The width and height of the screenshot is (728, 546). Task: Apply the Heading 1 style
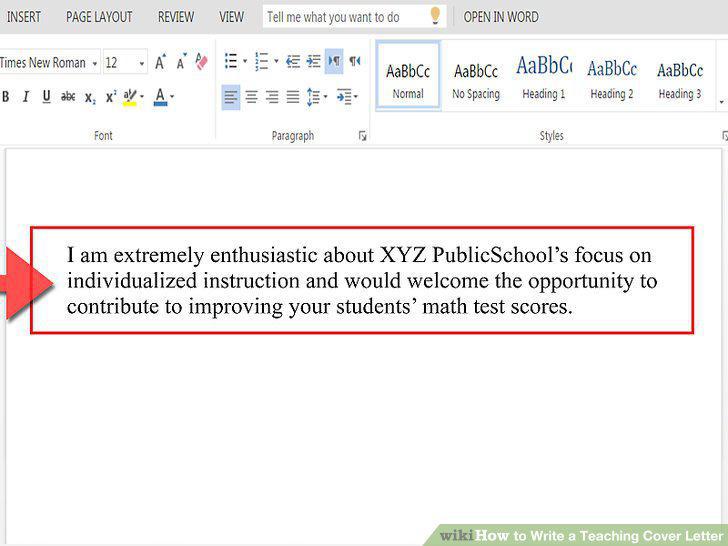coord(544,78)
